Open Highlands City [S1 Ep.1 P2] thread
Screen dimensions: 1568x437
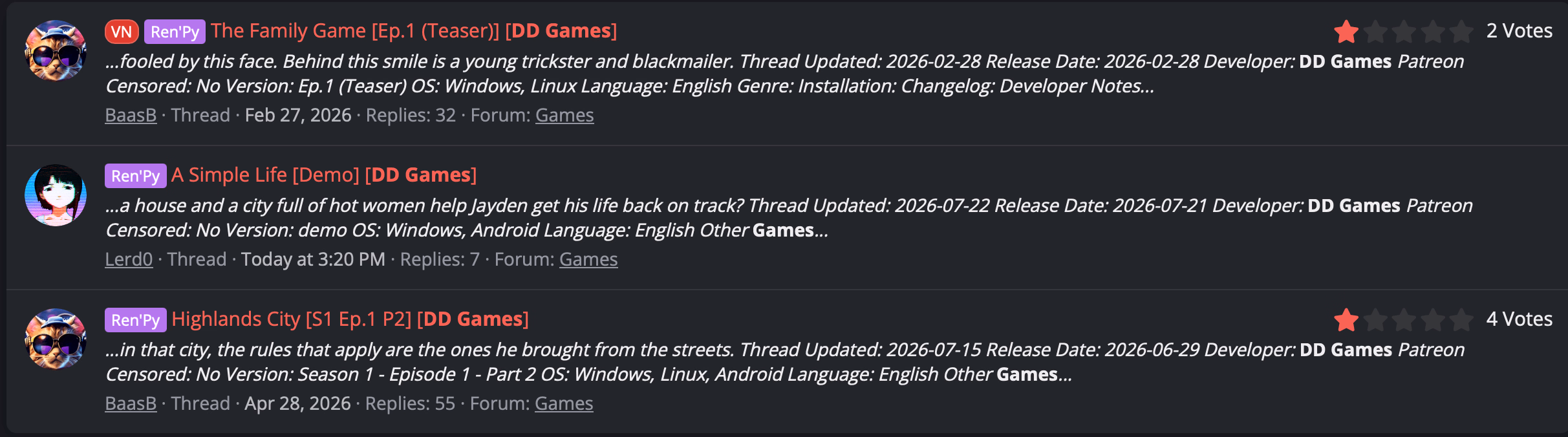350,319
